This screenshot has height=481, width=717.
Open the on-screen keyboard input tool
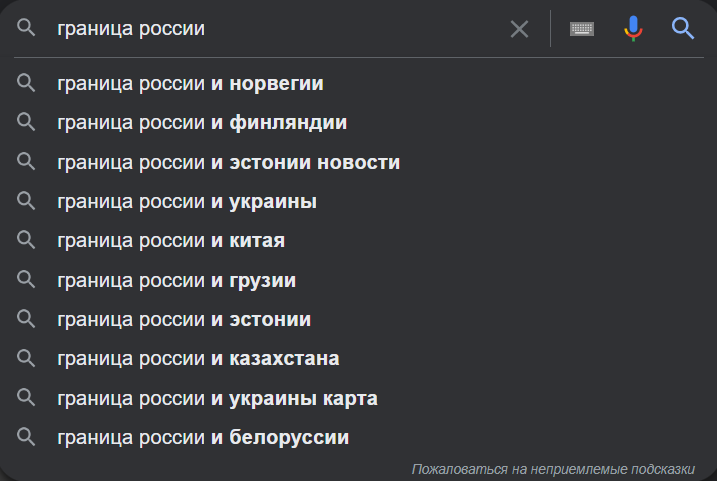tap(582, 29)
